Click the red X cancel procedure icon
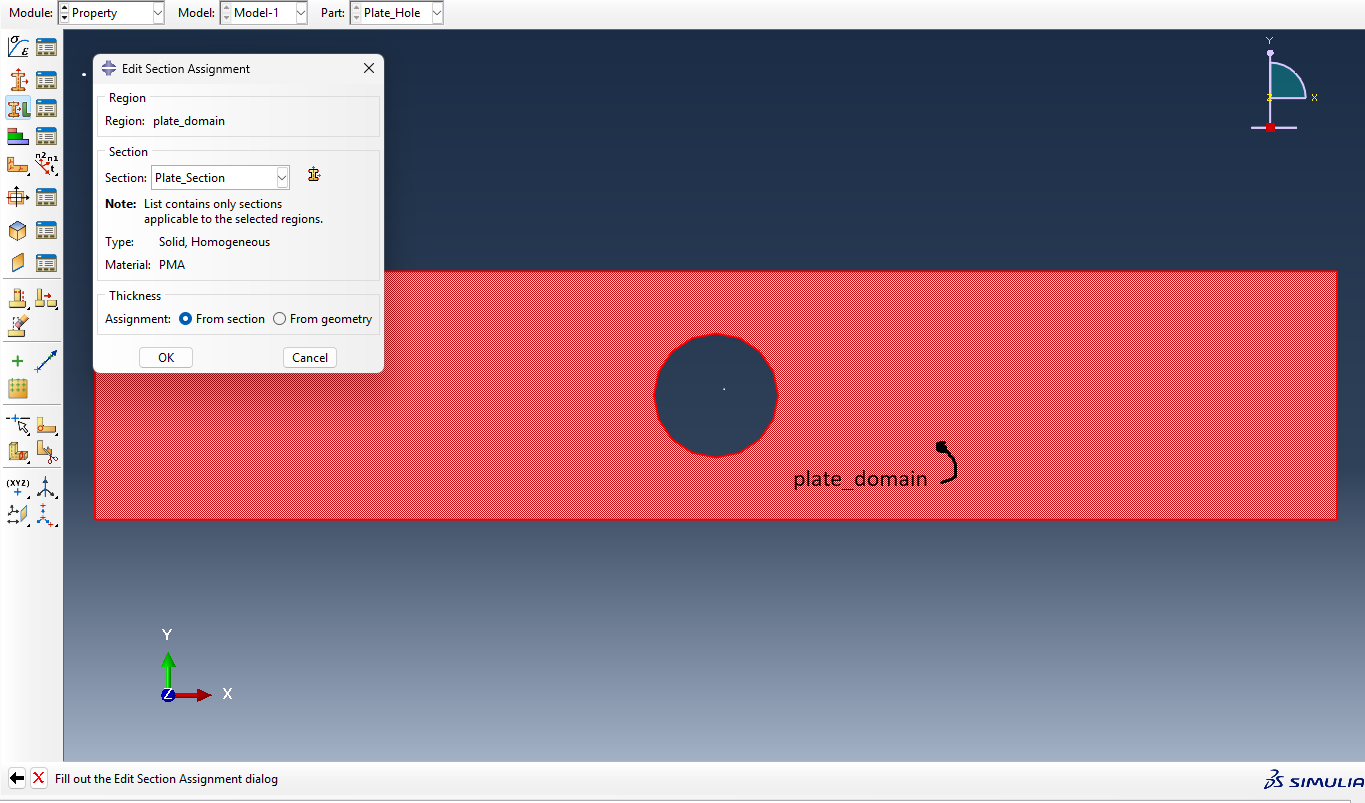The width and height of the screenshot is (1365, 803). [39, 778]
